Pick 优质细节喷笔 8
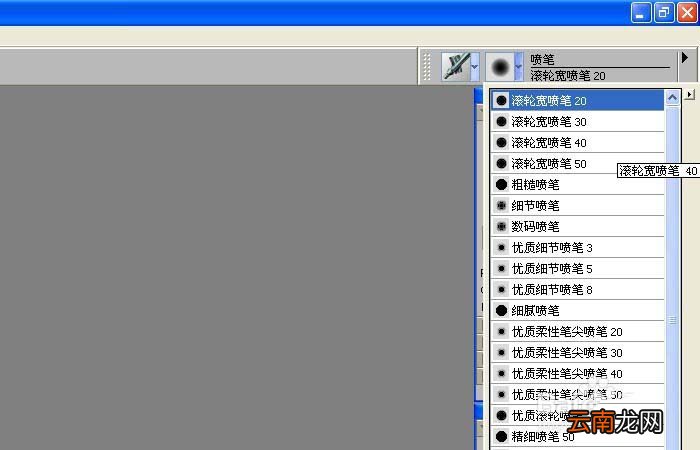The image size is (700, 450). click(x=577, y=289)
